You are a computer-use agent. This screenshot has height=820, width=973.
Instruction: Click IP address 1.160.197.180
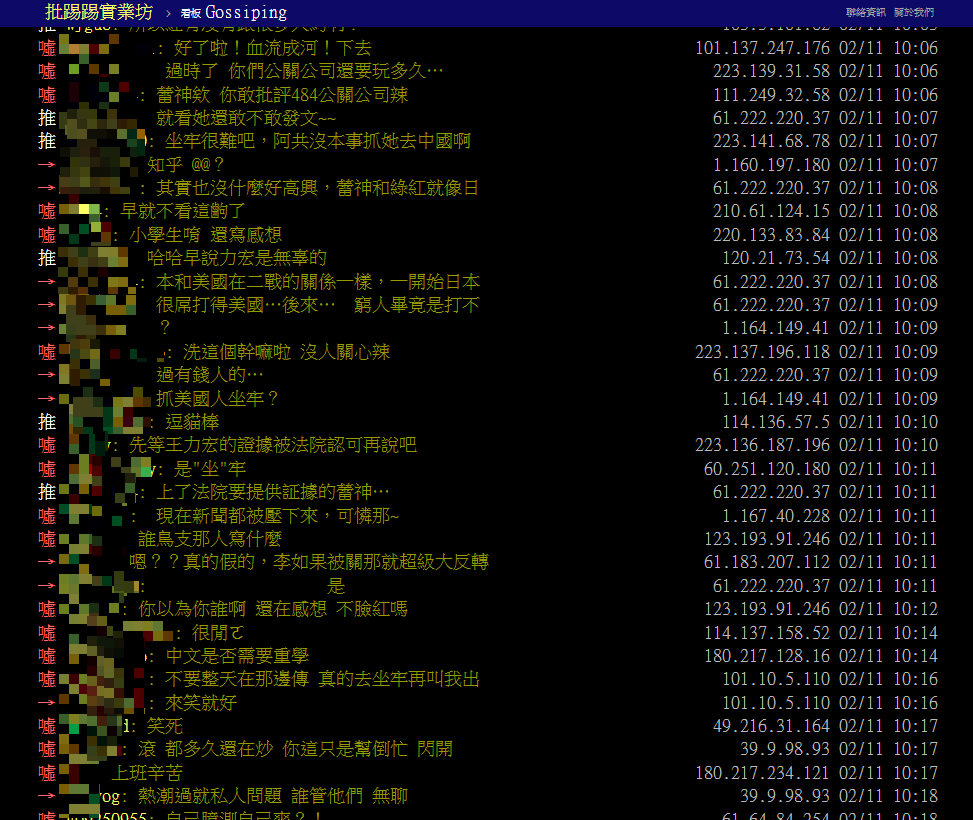coord(771,165)
